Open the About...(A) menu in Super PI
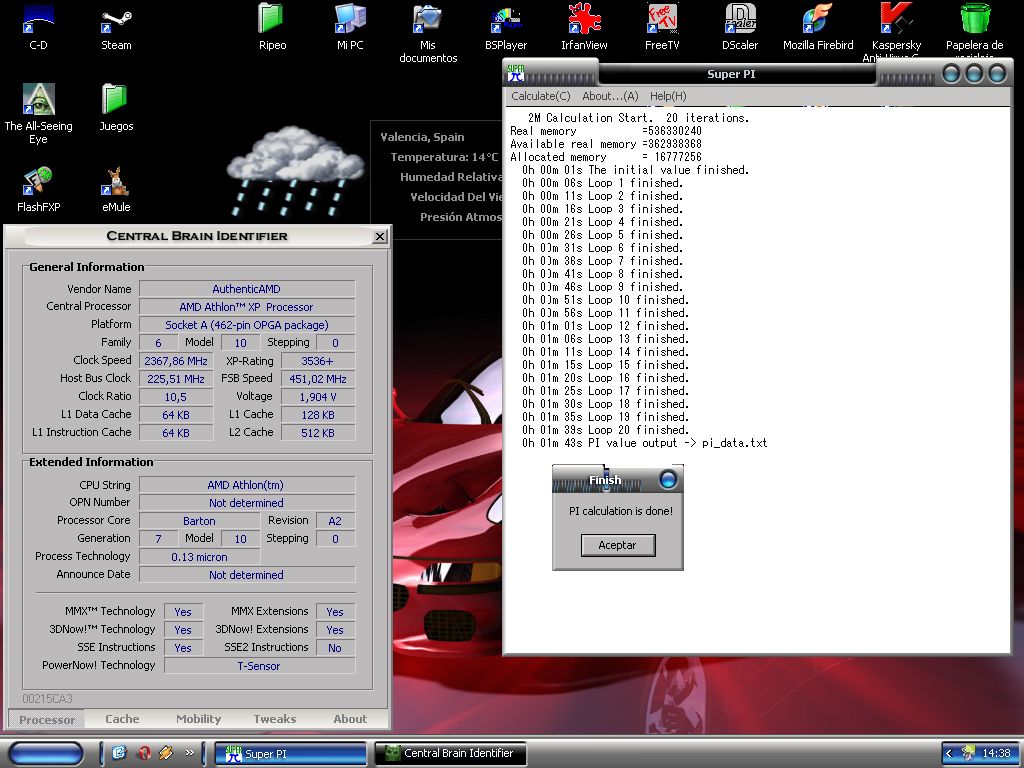The height and width of the screenshot is (768, 1024). [x=610, y=96]
